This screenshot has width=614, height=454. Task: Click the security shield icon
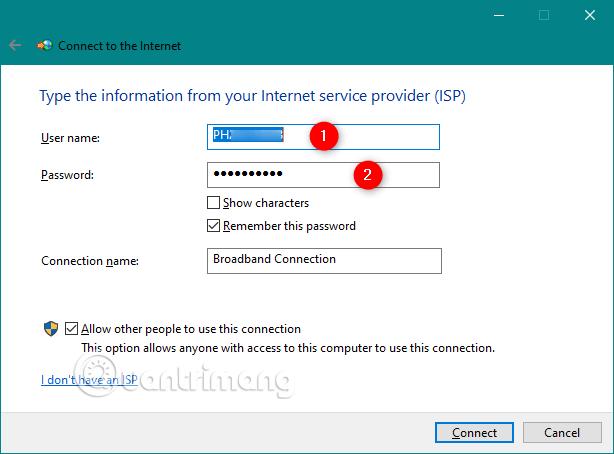click(x=50, y=328)
